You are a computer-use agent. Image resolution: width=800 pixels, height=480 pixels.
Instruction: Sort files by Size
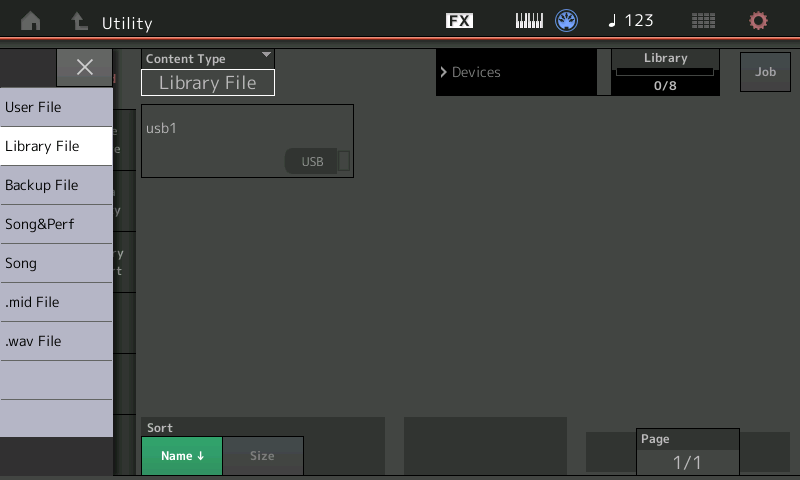pyautogui.click(x=262, y=456)
